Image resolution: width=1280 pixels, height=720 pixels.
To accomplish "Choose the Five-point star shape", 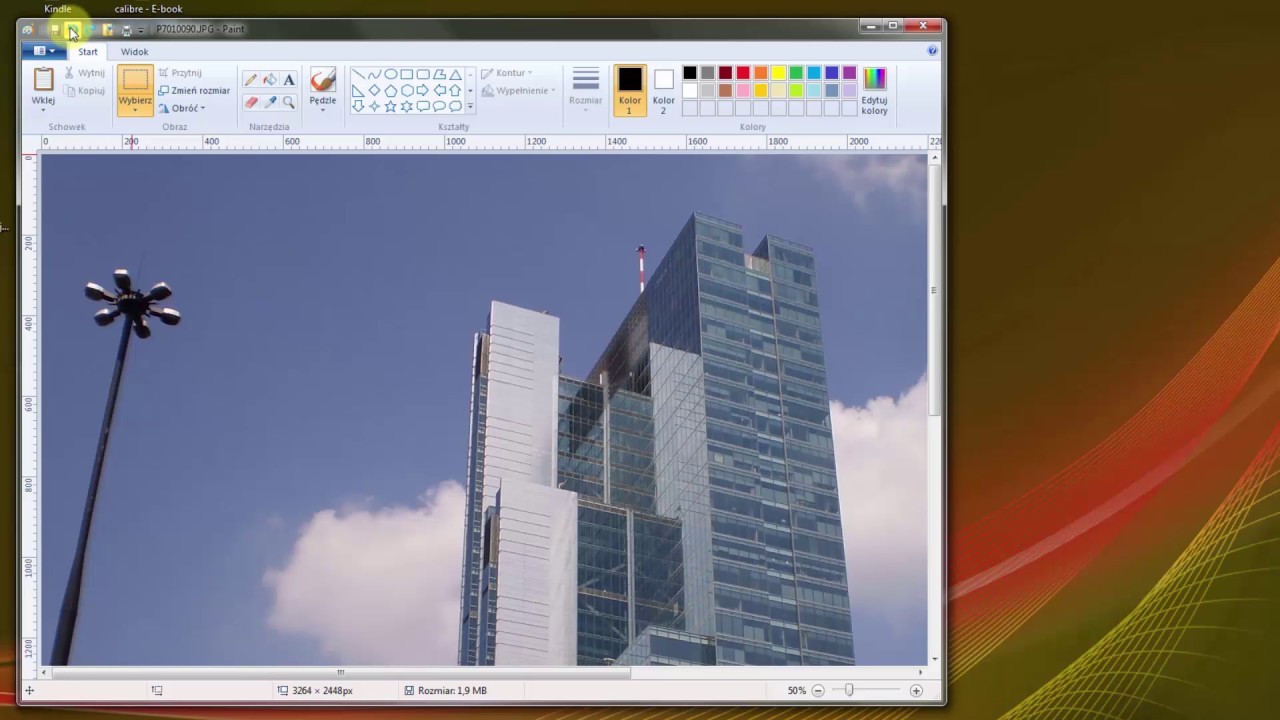I will [x=391, y=106].
